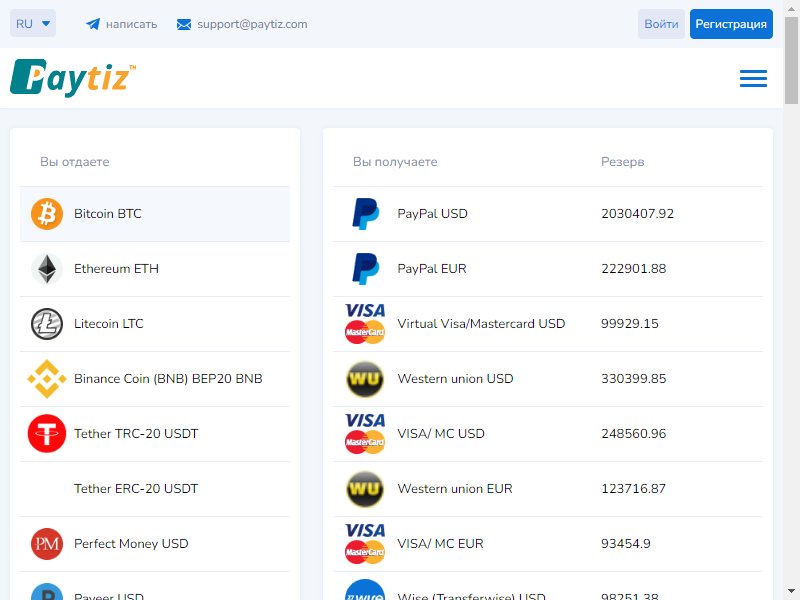Click the scrollbar down arrow
The height and width of the screenshot is (600, 800).
click(x=791, y=592)
